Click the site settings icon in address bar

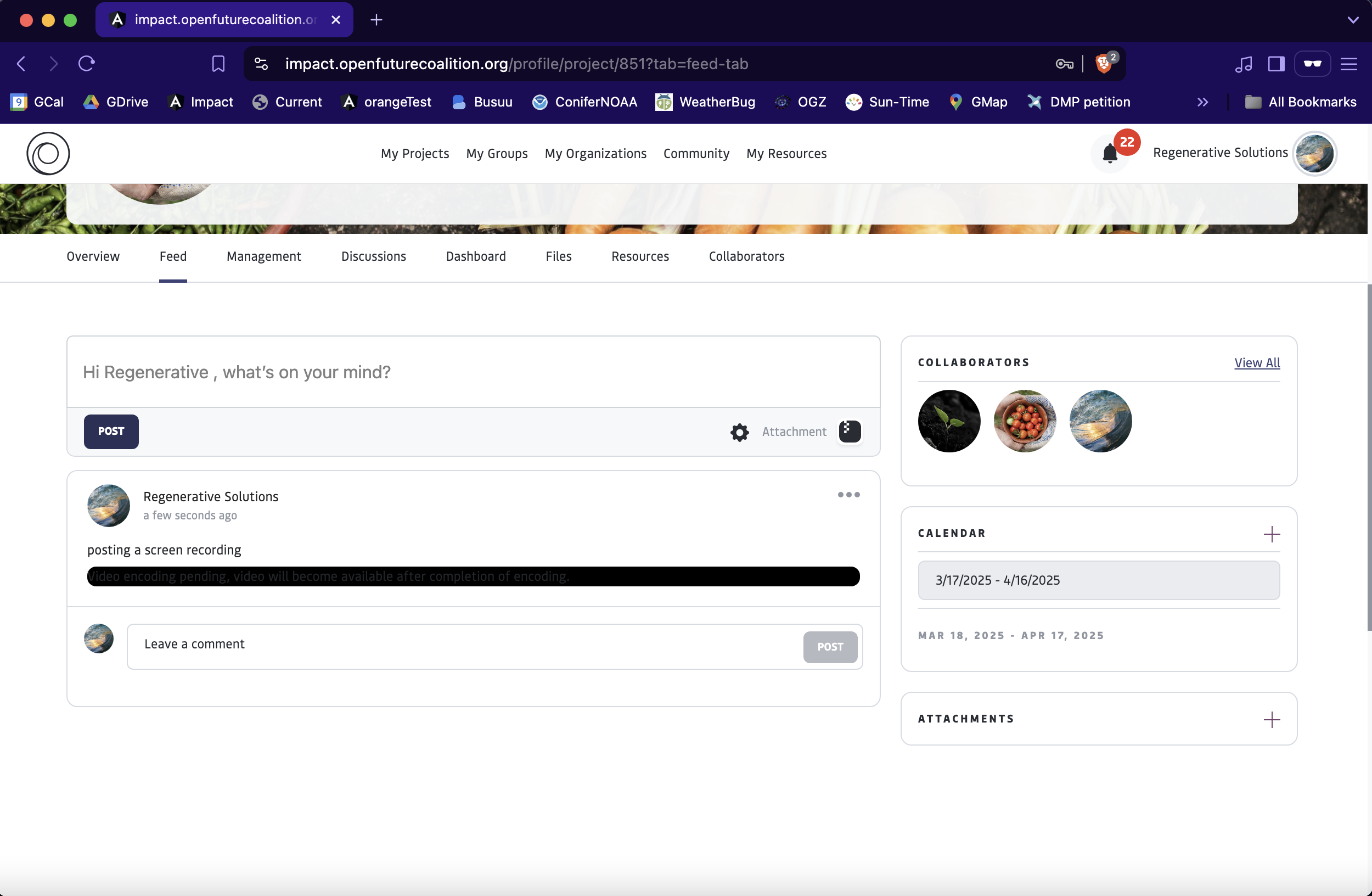261,64
